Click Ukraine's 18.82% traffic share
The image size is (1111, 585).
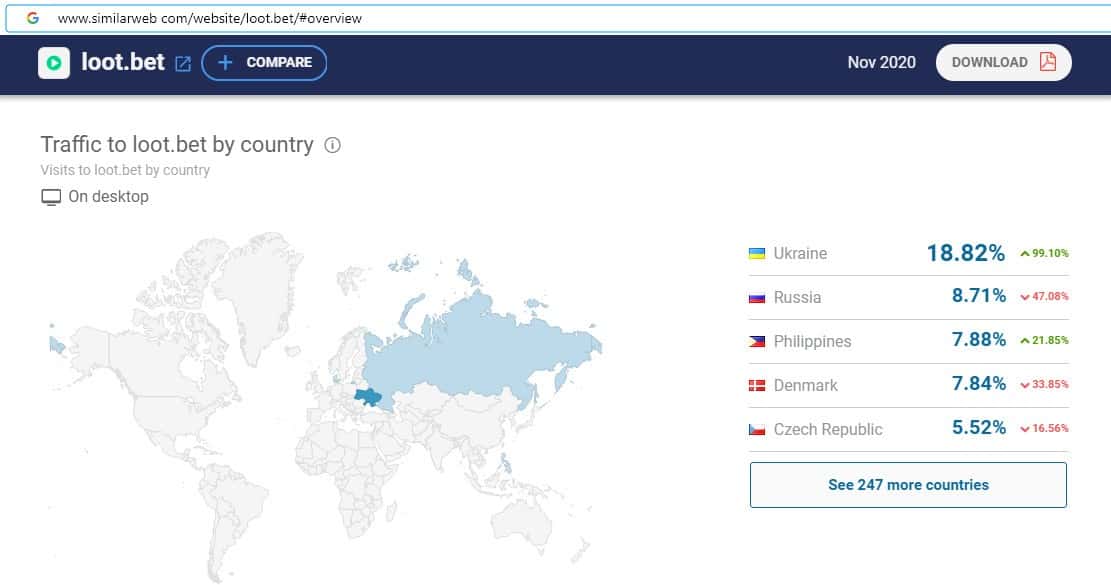(966, 253)
